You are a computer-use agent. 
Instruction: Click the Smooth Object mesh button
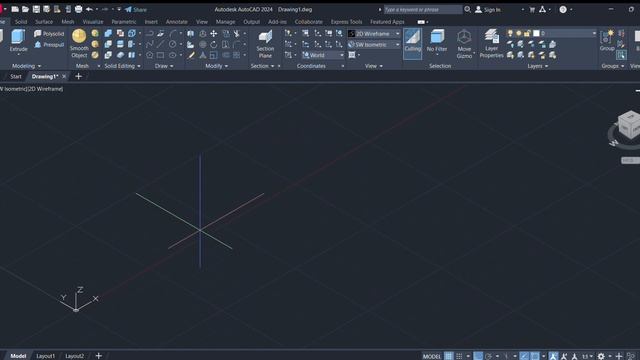[x=79, y=43]
